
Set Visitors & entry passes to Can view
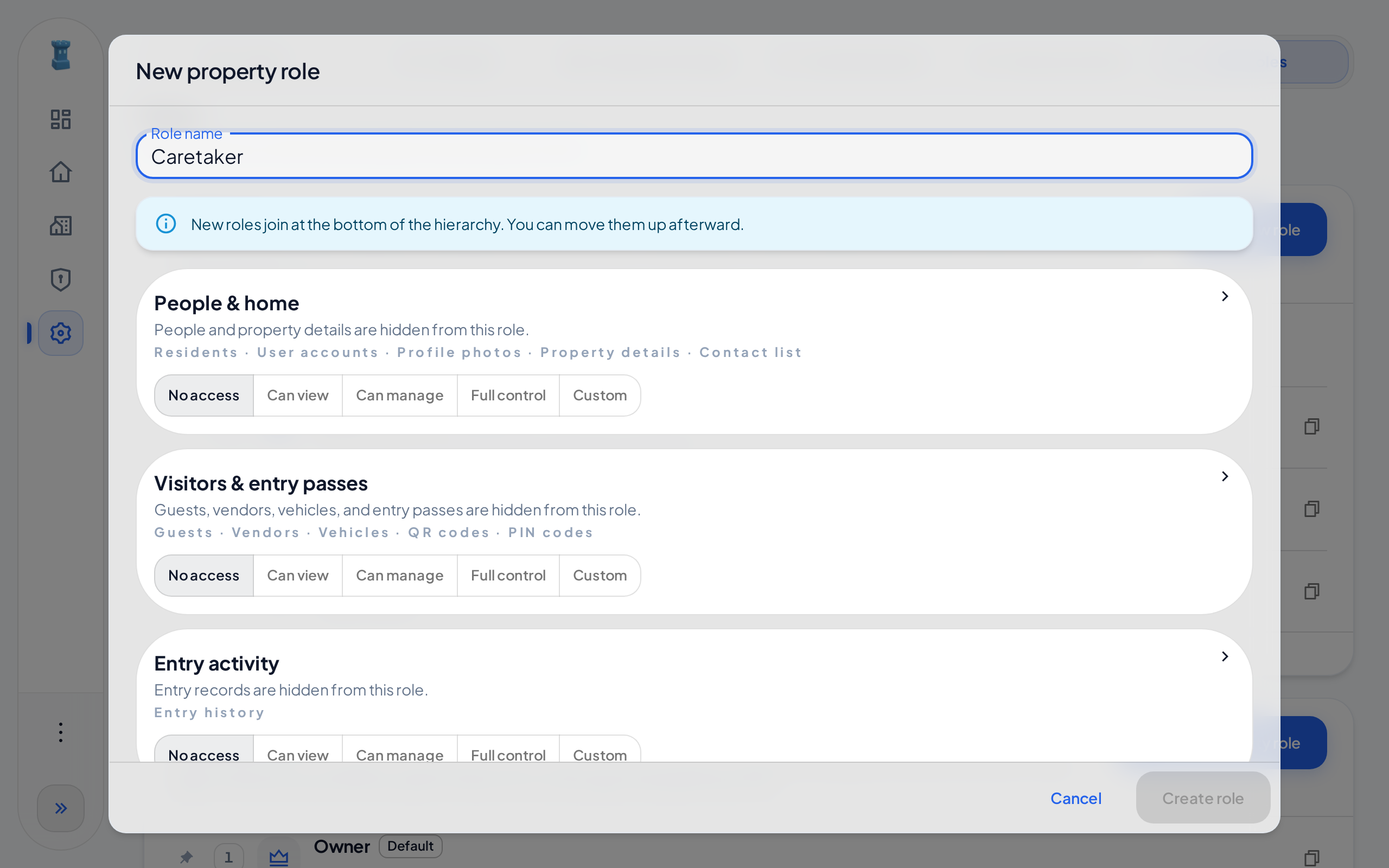[x=298, y=576]
